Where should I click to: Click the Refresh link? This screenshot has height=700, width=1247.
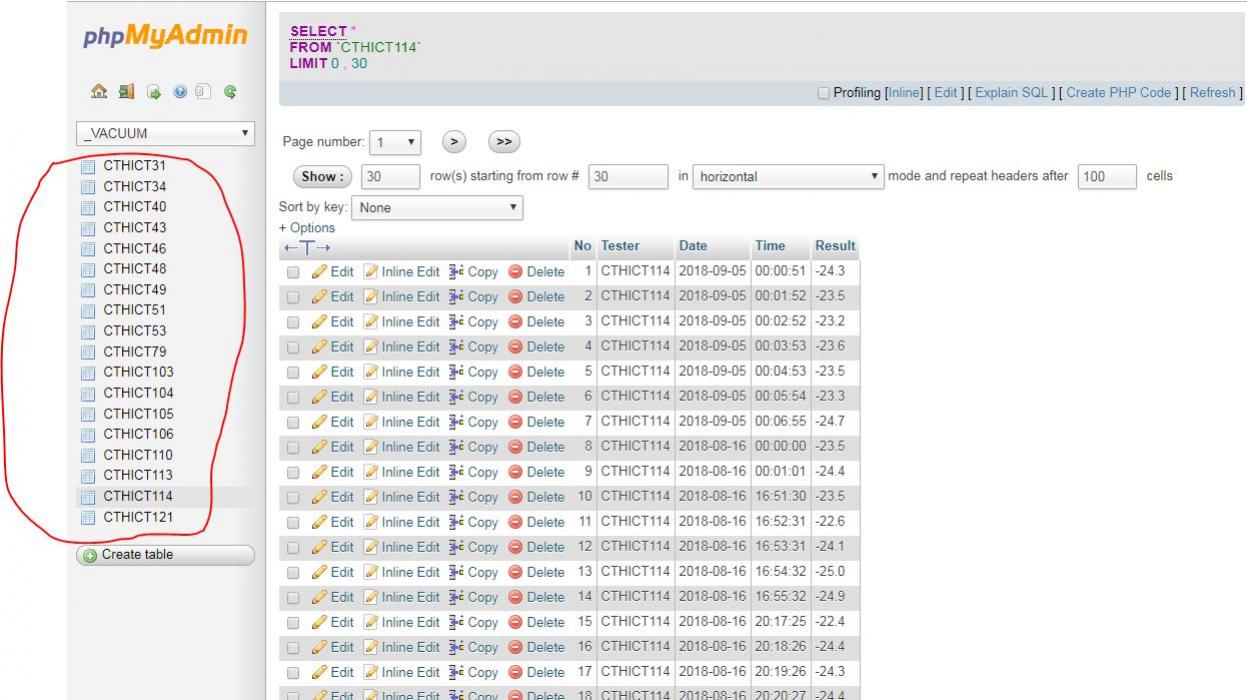click(1213, 93)
